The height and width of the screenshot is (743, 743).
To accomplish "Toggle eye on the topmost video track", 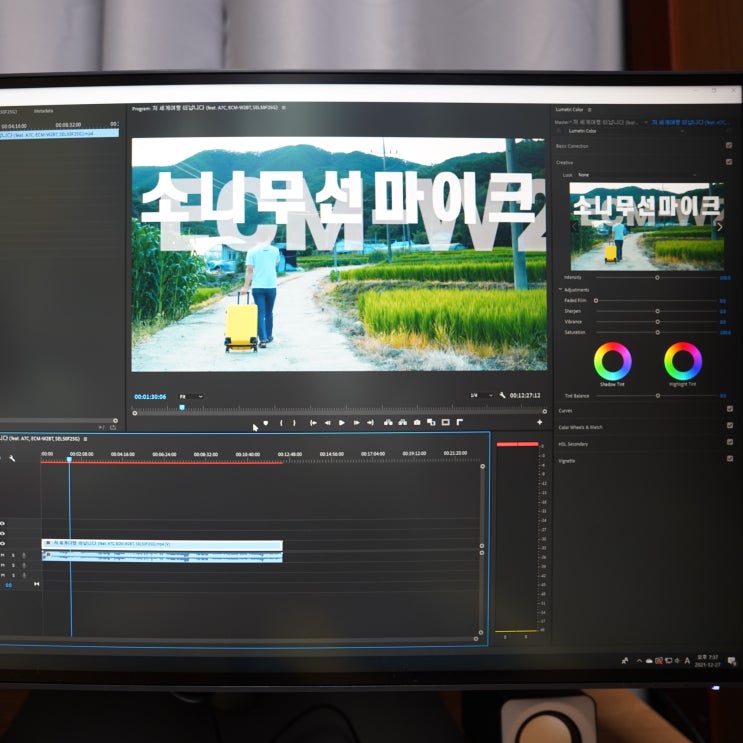I will 2,524.
